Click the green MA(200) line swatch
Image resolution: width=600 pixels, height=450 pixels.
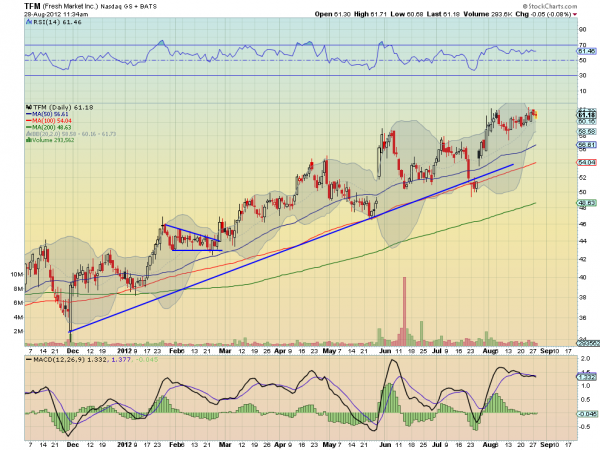click(x=29, y=127)
